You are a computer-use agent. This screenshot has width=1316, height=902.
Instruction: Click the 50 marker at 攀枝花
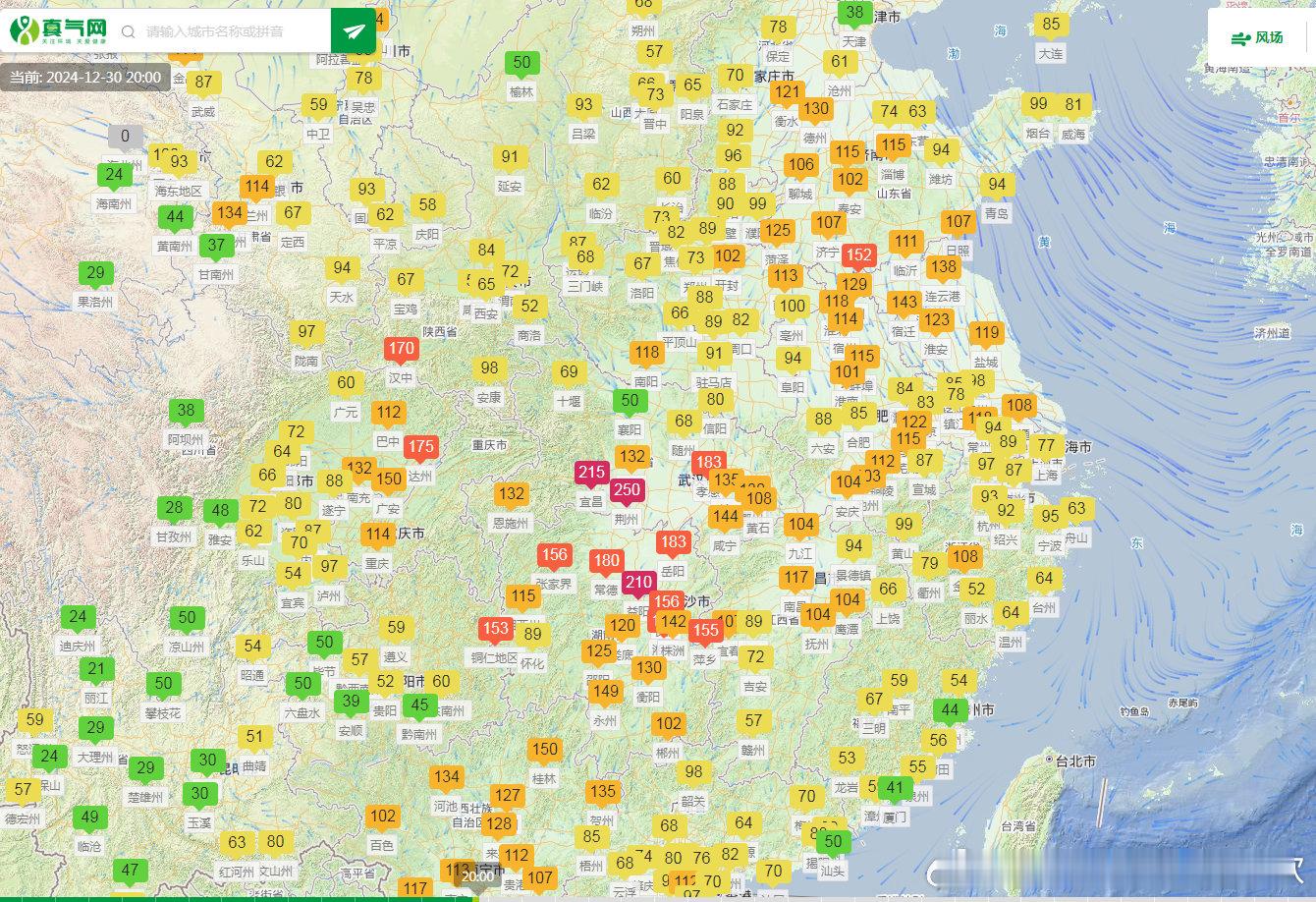tap(163, 684)
